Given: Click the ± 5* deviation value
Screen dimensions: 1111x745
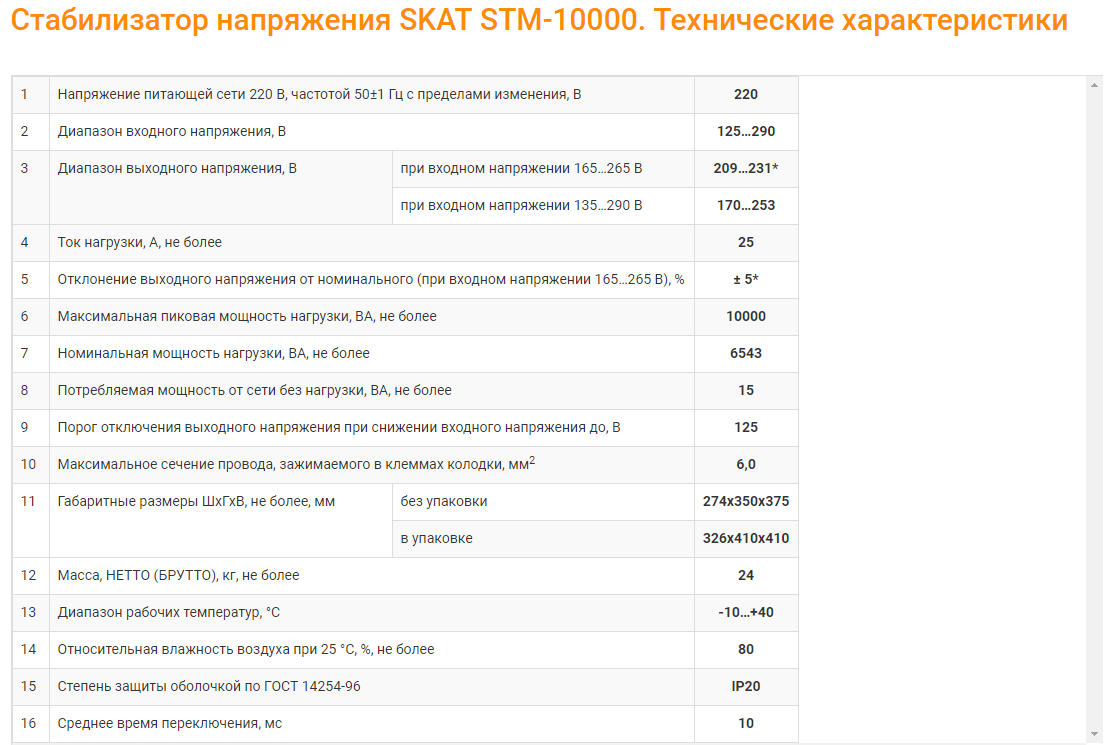Looking at the screenshot, I should coord(746,279).
